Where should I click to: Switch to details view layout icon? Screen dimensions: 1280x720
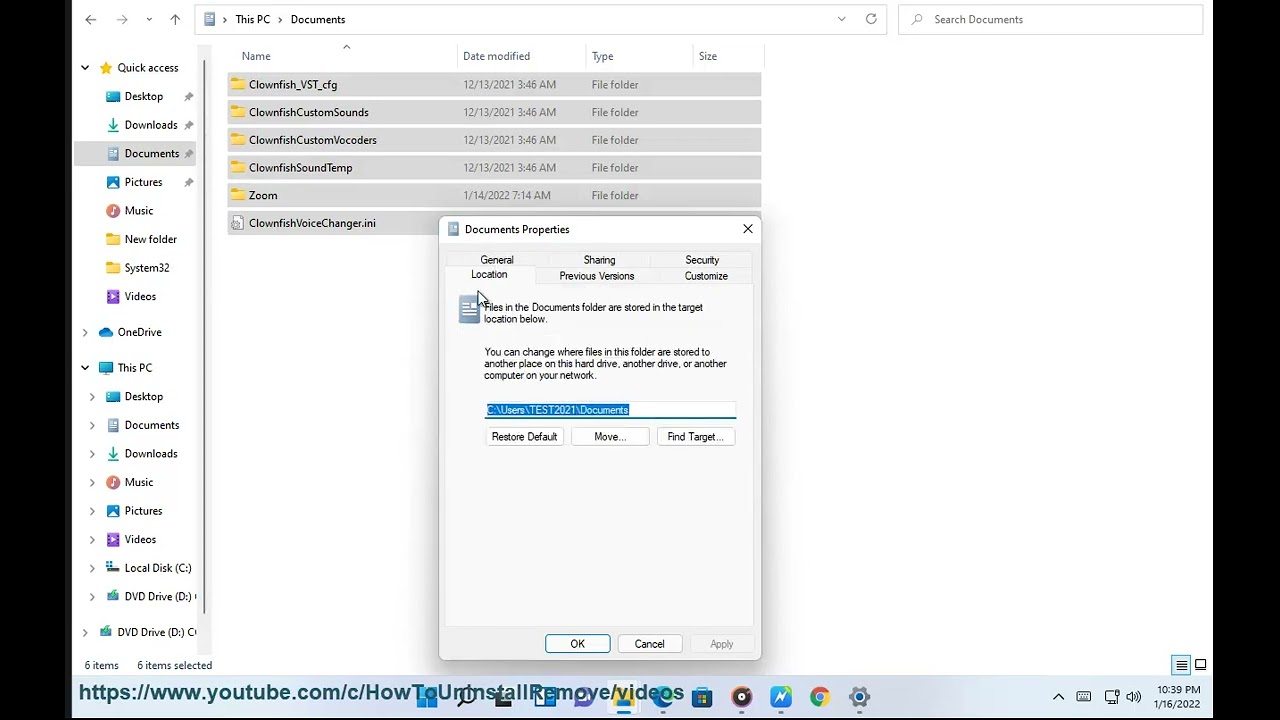pos(1181,665)
